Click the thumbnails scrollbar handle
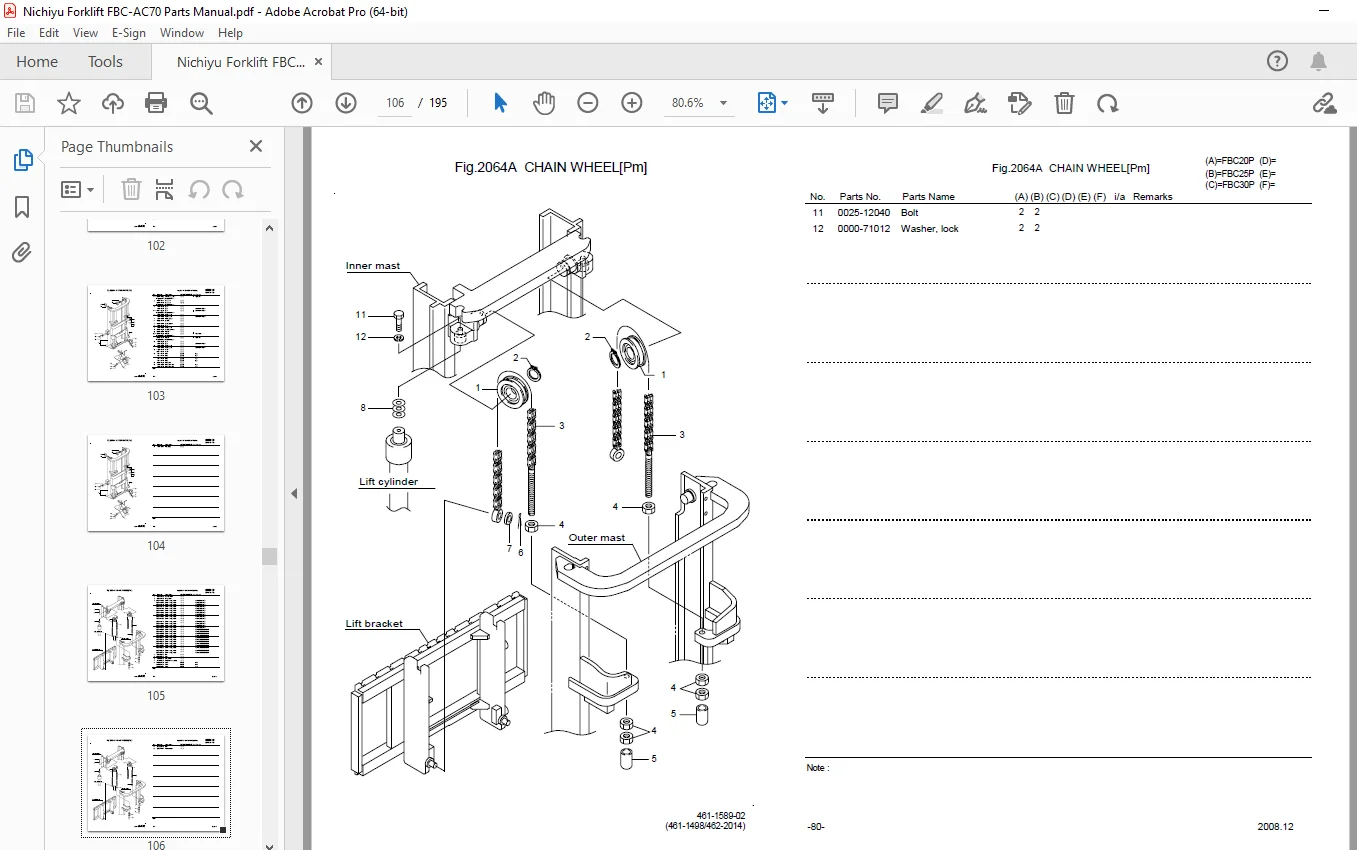Image resolution: width=1357 pixels, height=850 pixels. 270,557
